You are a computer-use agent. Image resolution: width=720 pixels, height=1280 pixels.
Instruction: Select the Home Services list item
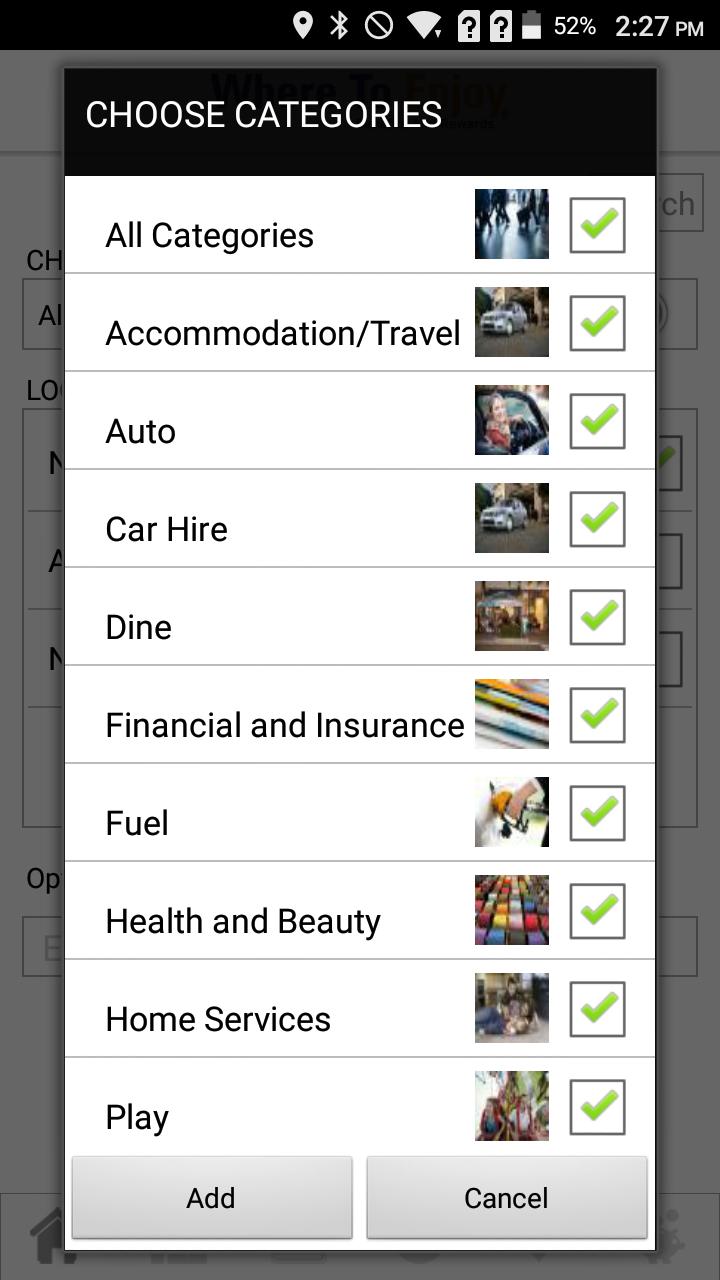218,1019
